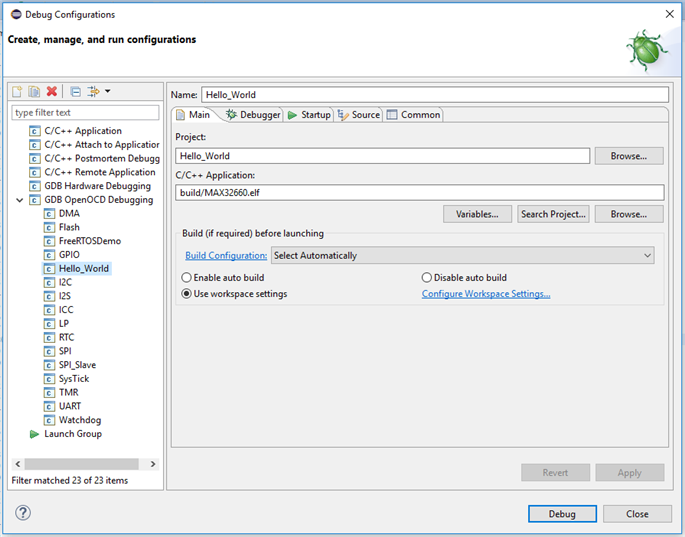Image resolution: width=685 pixels, height=537 pixels.
Task: Select Use workspace settings radio button
Action: pyautogui.click(x=187, y=294)
